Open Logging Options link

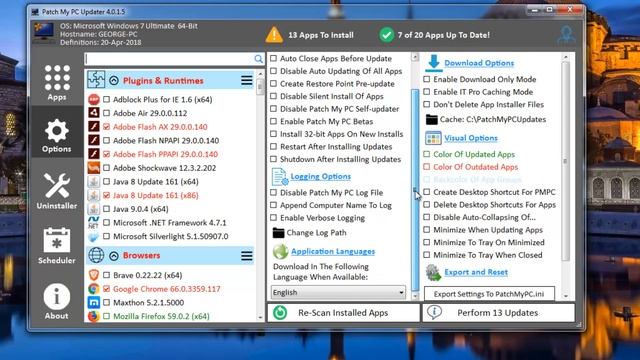click(x=320, y=176)
